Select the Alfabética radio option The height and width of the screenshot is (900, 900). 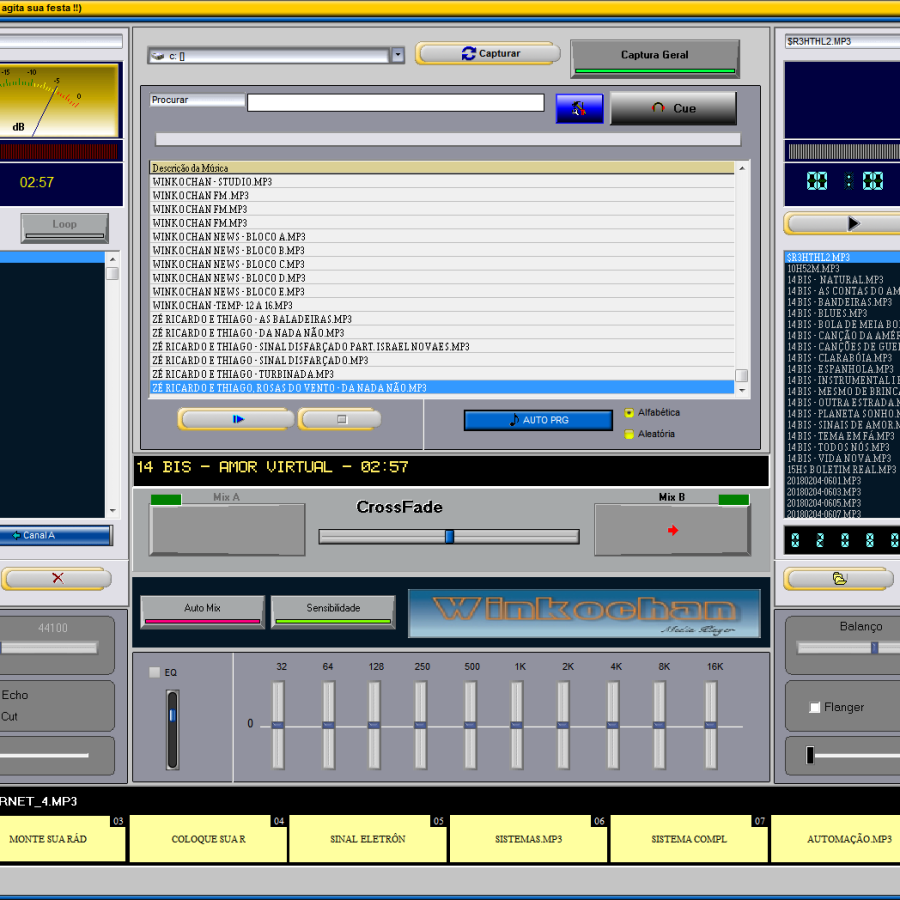pos(629,413)
